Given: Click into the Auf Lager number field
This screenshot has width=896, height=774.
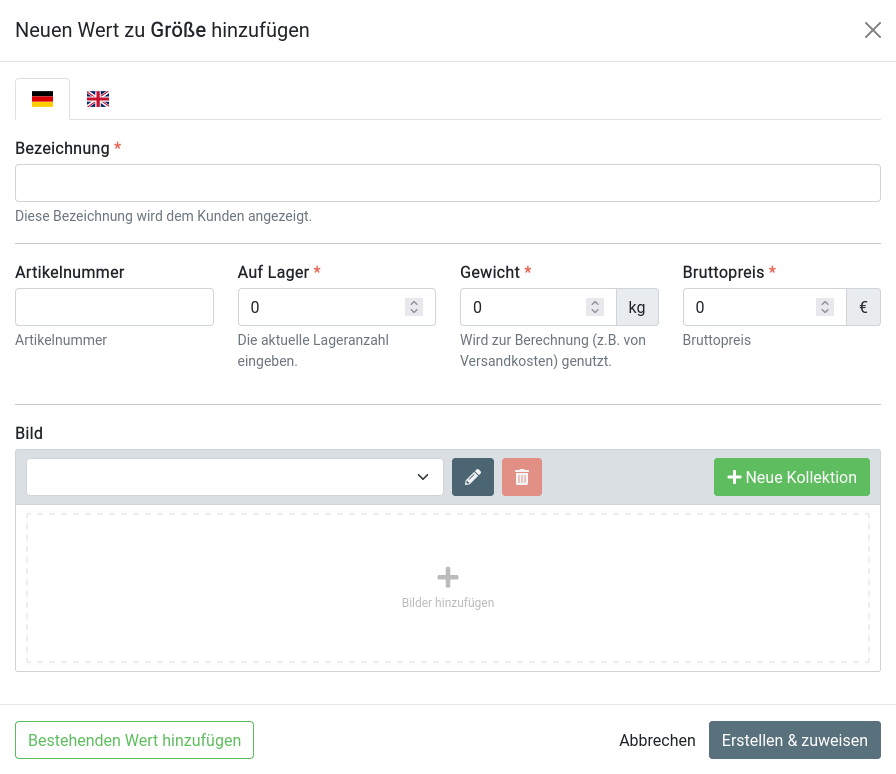Looking at the screenshot, I should [320, 307].
